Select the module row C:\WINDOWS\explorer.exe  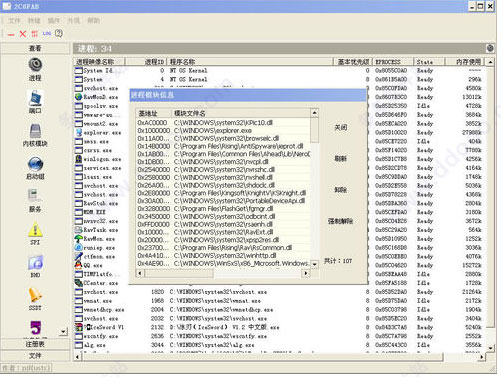223,131
